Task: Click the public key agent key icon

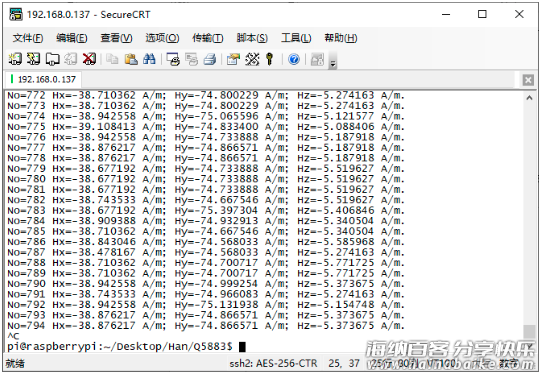Action: coord(270,59)
